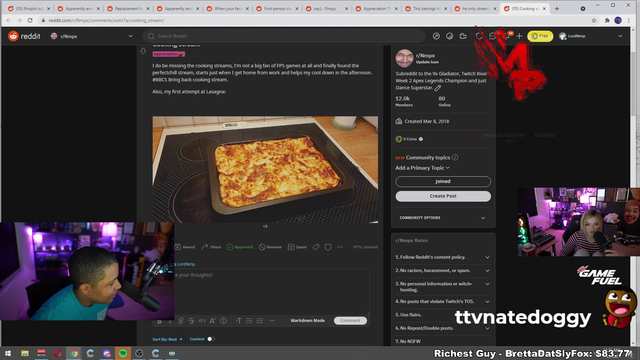This screenshot has height=360, width=640.
Task: Open Opera browser from the taskbar
Action: pos(58,353)
